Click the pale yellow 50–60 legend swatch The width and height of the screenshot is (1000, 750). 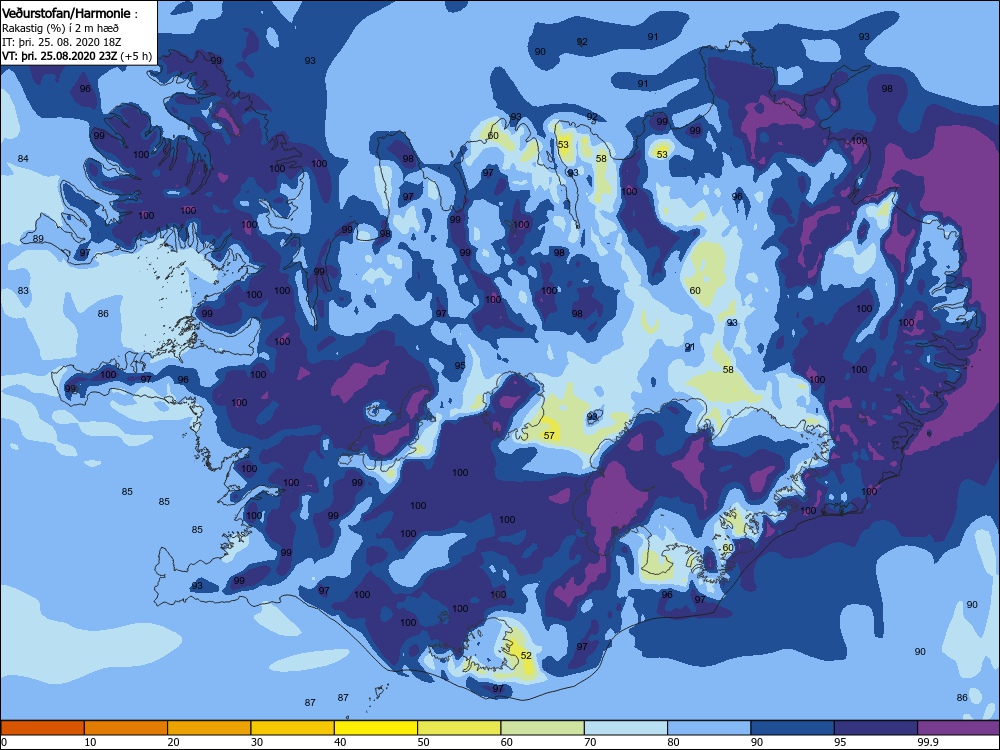(459, 728)
